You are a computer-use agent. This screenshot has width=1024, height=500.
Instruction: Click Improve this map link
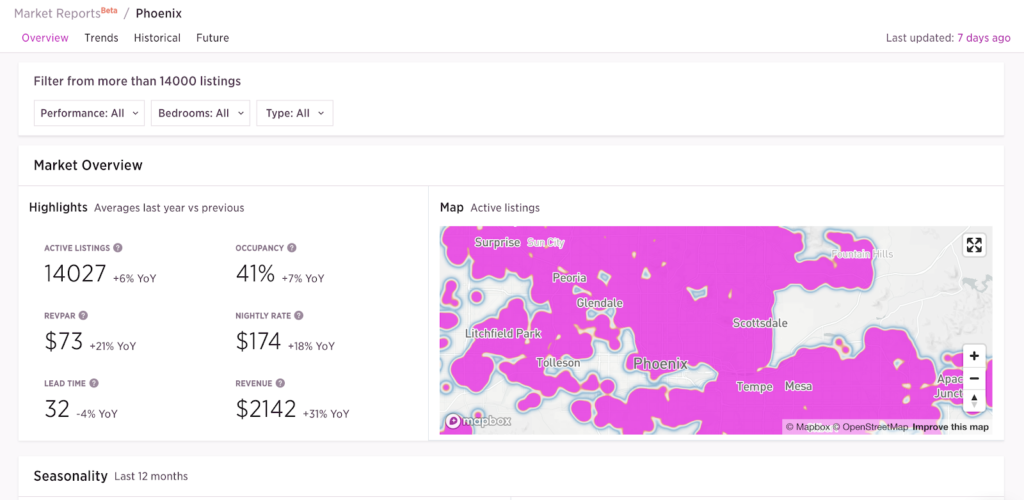[x=951, y=427]
